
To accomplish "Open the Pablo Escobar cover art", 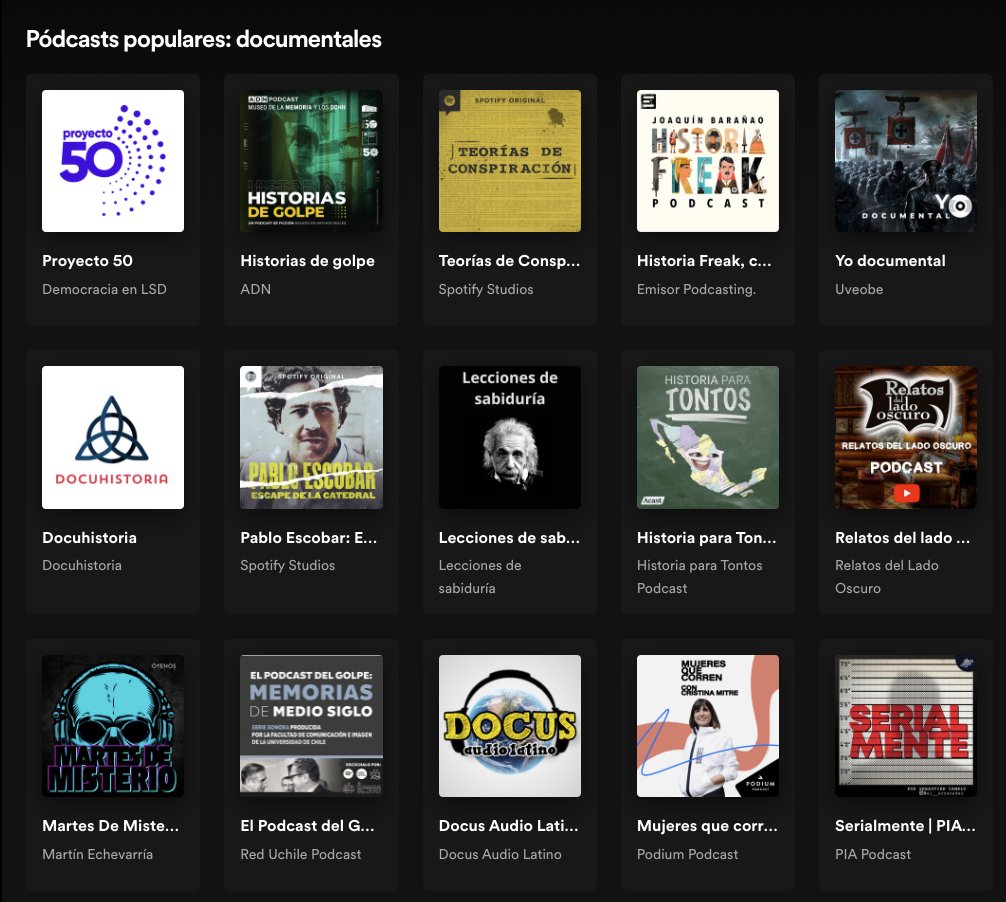I will pos(311,438).
